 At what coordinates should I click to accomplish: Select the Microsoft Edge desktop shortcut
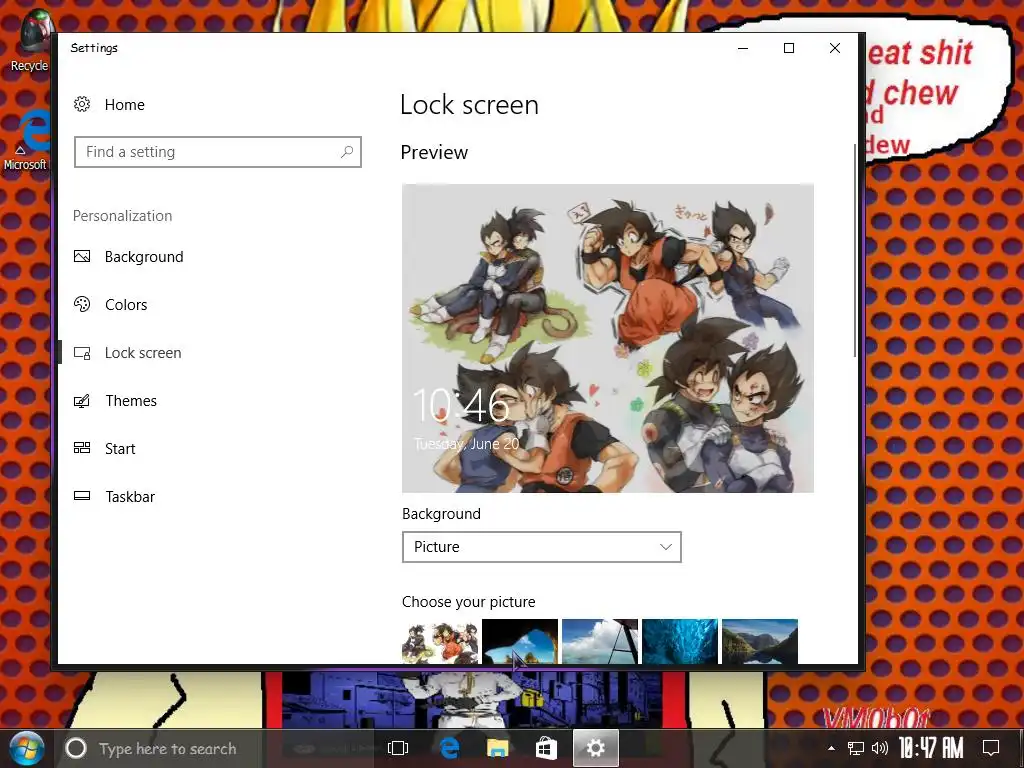pyautogui.click(x=26, y=140)
